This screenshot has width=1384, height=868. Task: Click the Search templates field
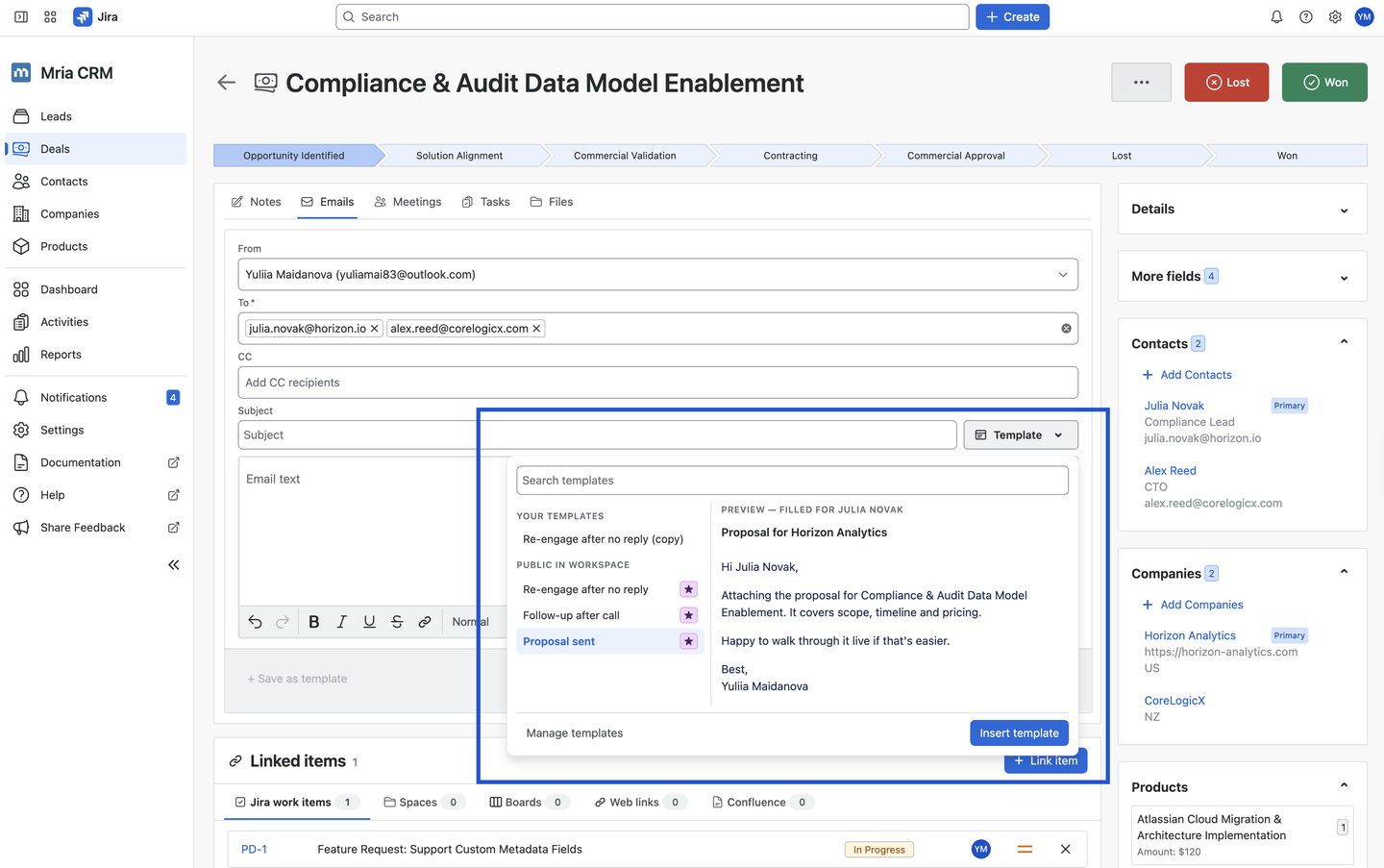point(792,481)
